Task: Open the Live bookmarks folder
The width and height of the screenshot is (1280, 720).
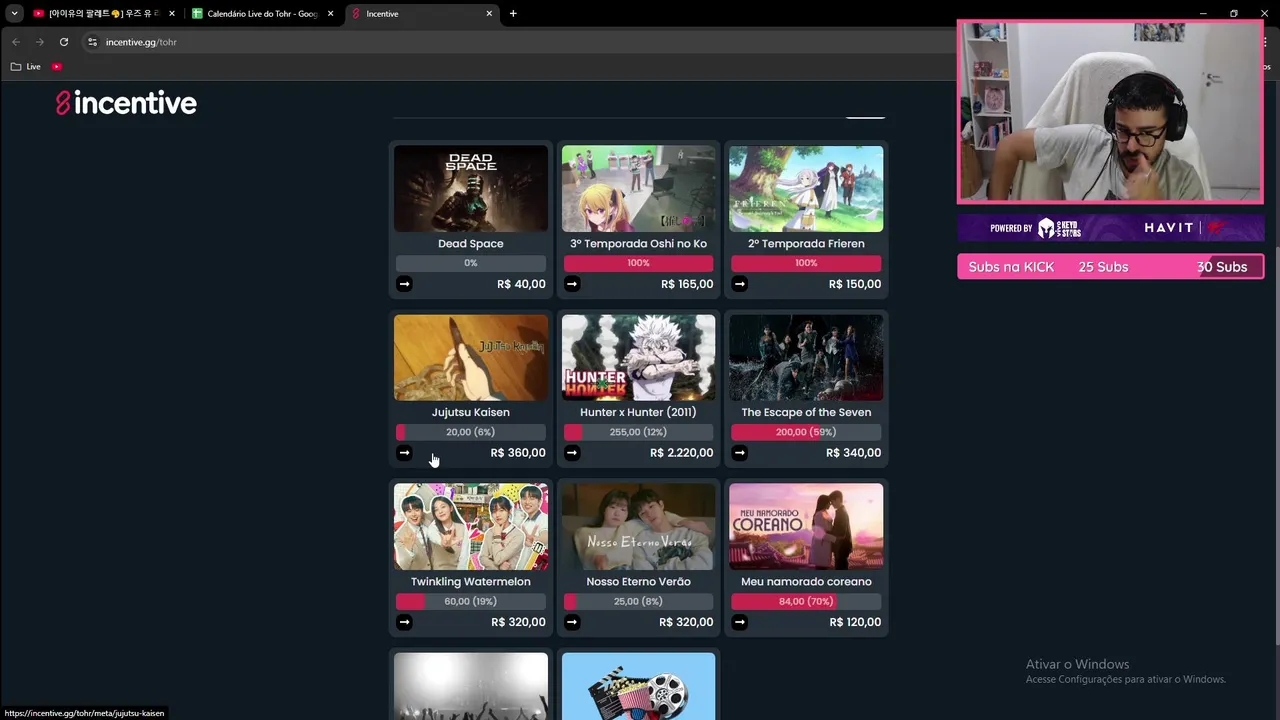Action: pyautogui.click(x=25, y=67)
